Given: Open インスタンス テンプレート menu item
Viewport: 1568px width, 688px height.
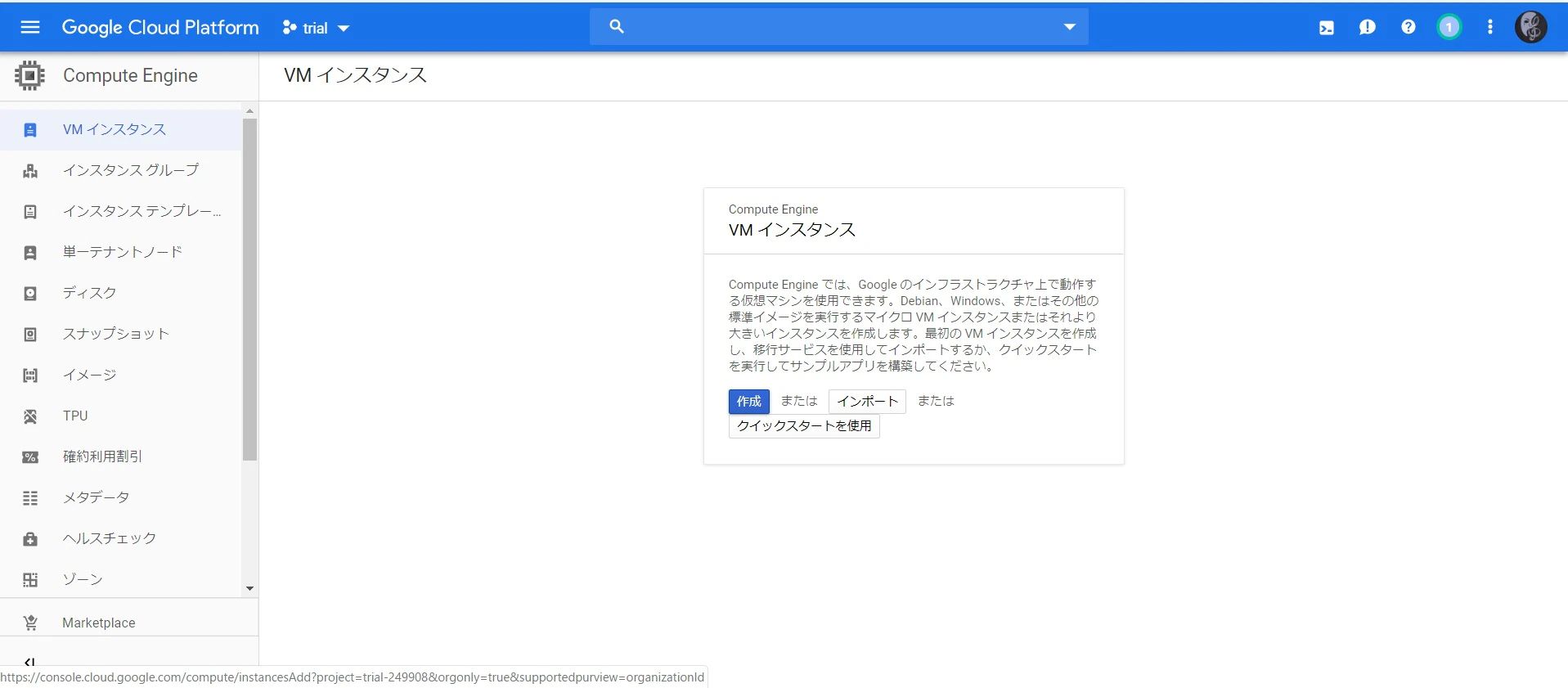Looking at the screenshot, I should click(x=121, y=211).
